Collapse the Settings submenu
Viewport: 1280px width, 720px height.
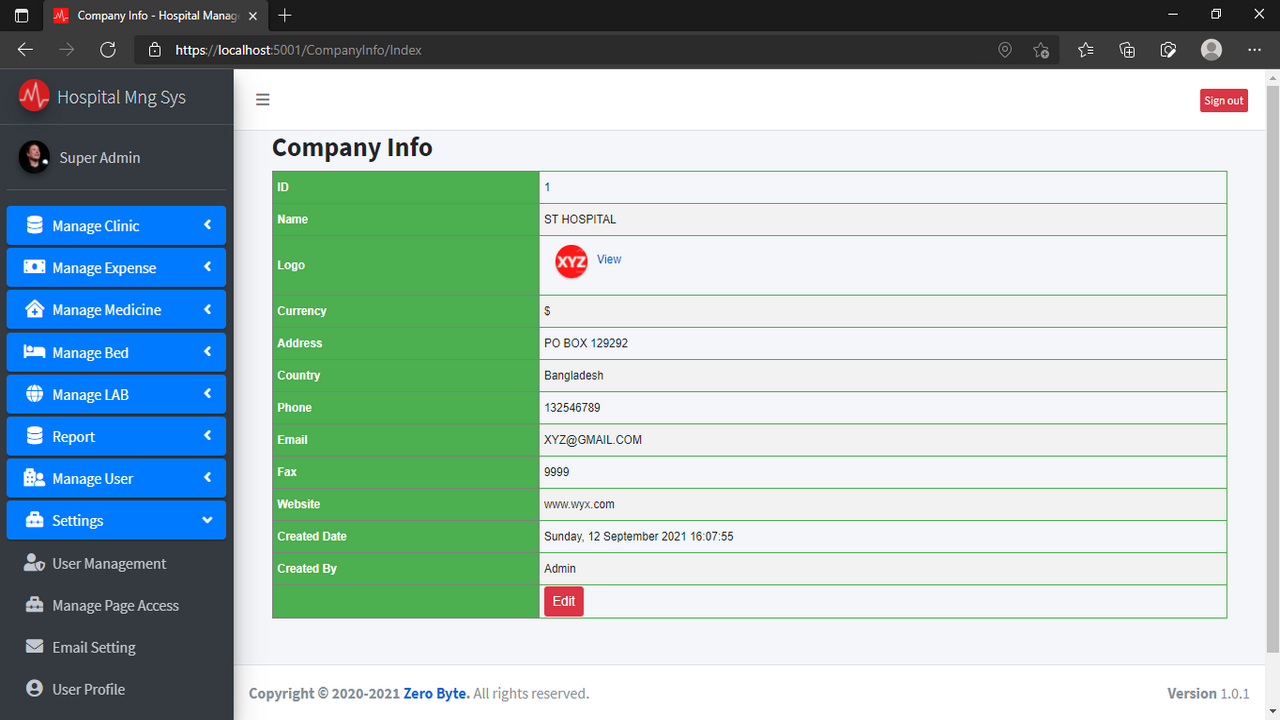pyautogui.click(x=208, y=520)
